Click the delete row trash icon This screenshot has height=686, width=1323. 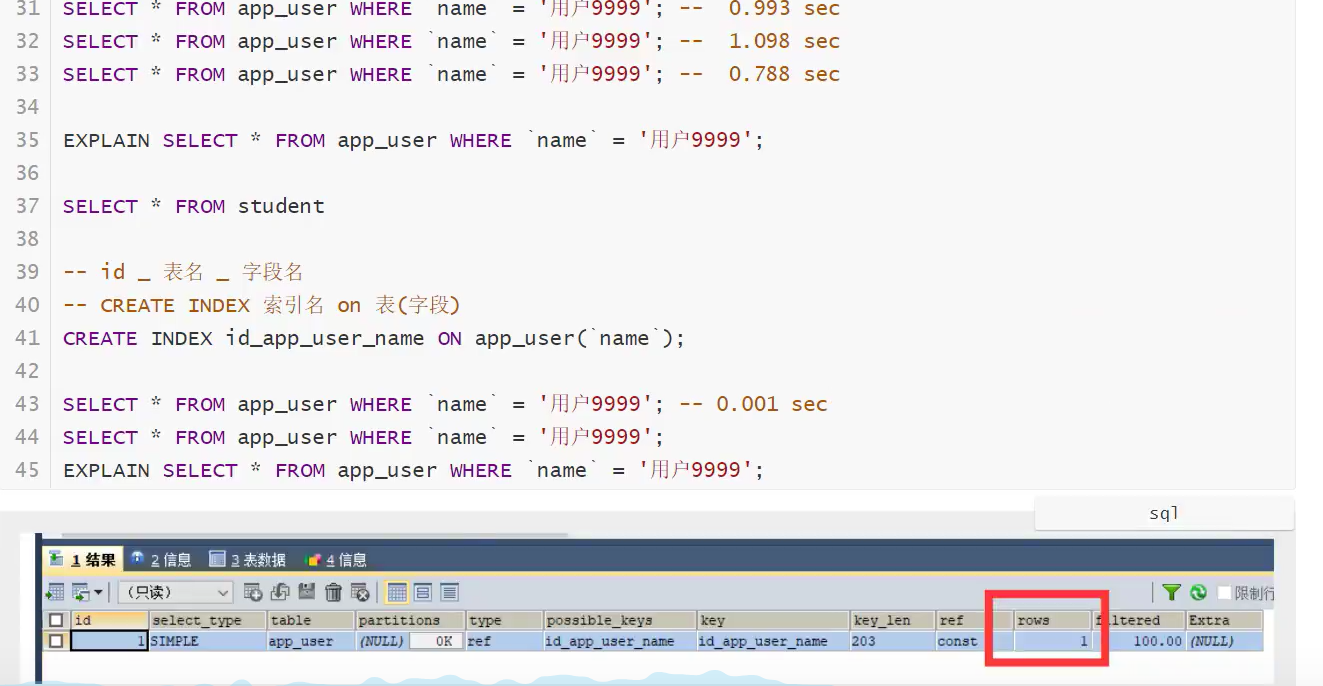click(x=334, y=592)
